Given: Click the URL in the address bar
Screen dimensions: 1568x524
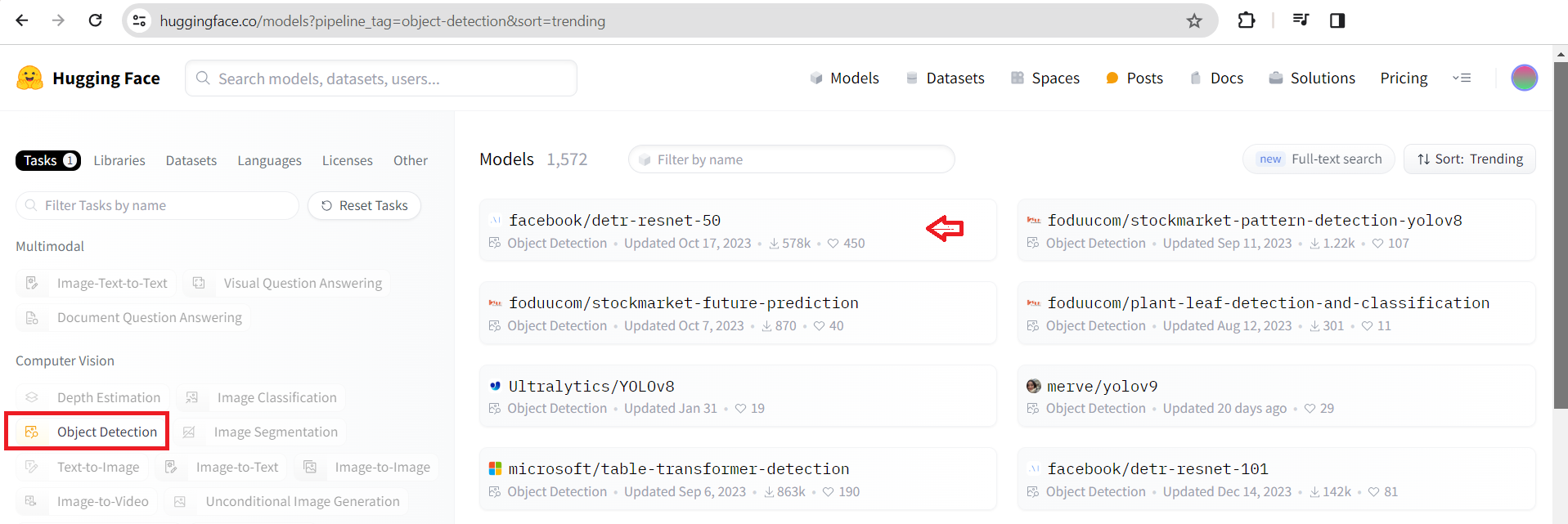Looking at the screenshot, I should [382, 21].
